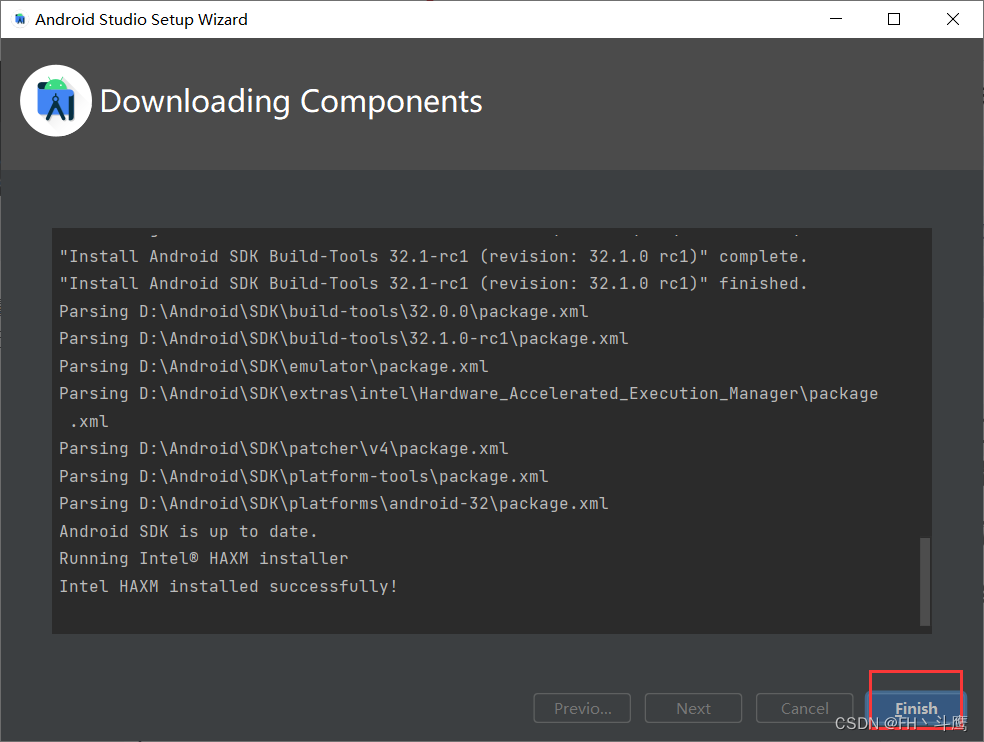Click the patcher\v4 package.xml parsing line
This screenshot has width=984, height=742.
point(284,449)
